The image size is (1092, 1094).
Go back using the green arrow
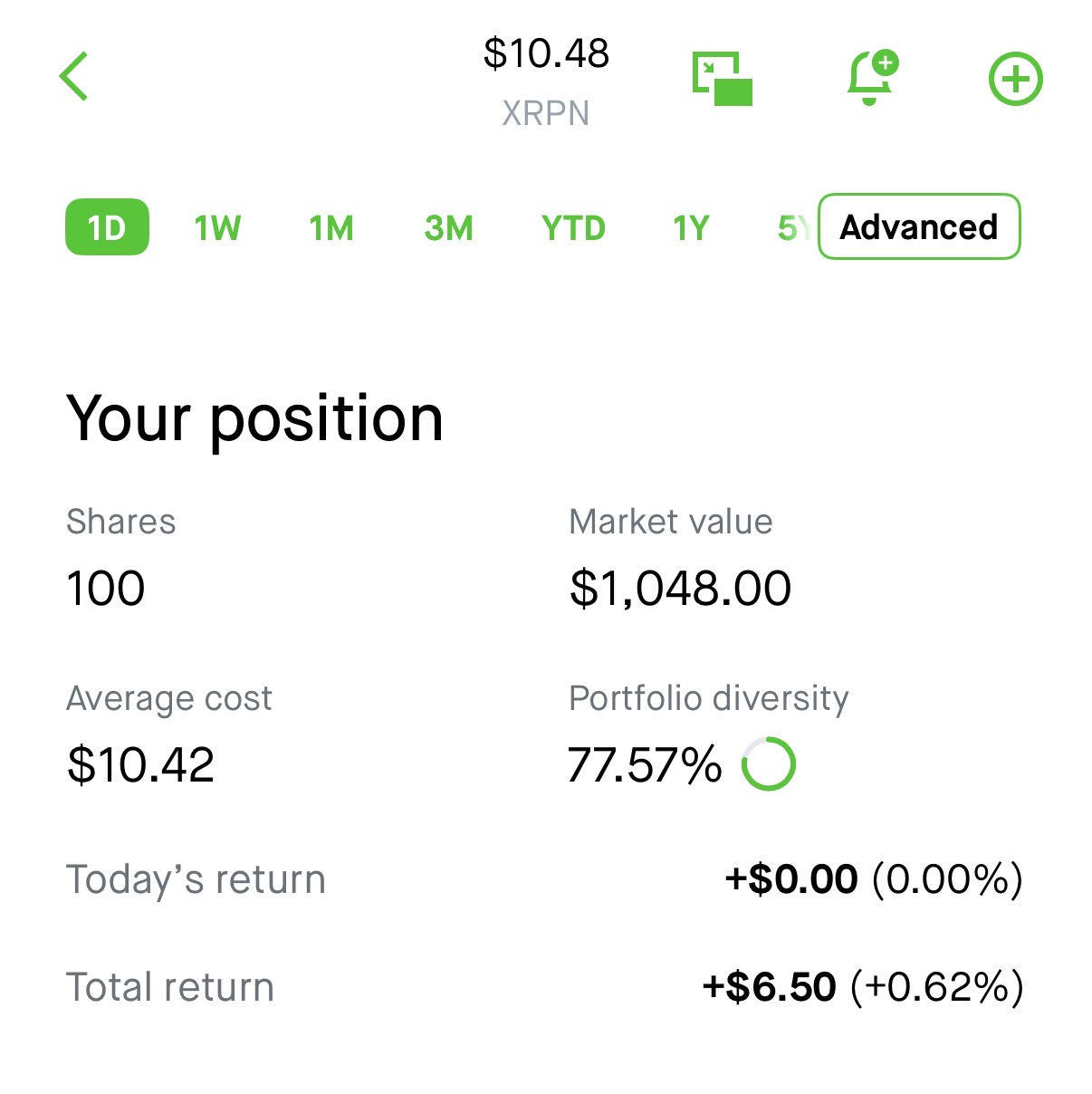point(74,76)
